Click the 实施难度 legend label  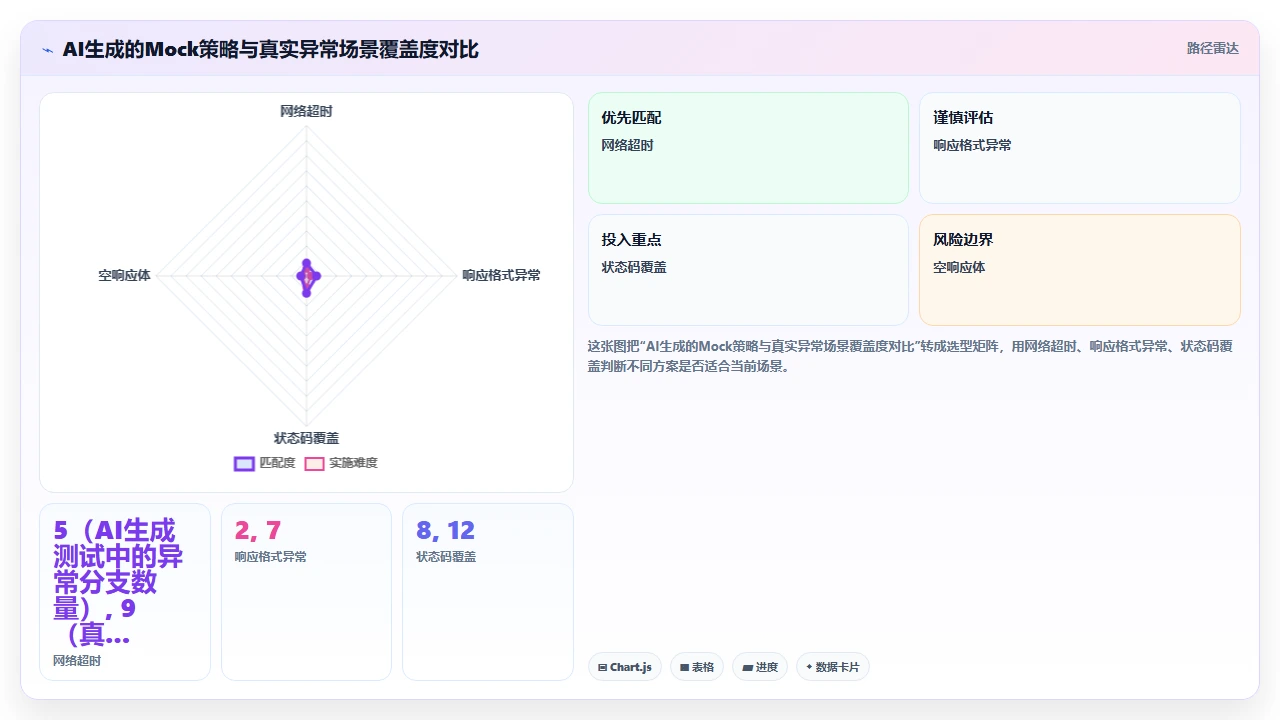click(353, 463)
